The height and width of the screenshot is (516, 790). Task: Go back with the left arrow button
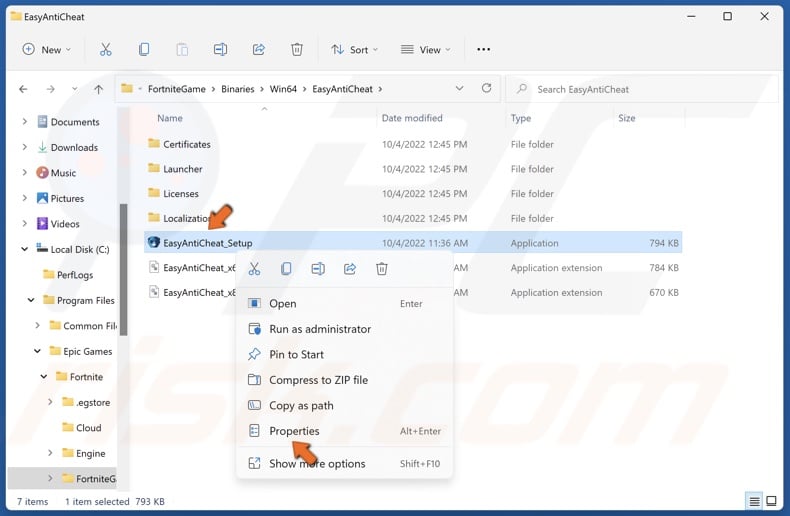tap(23, 89)
